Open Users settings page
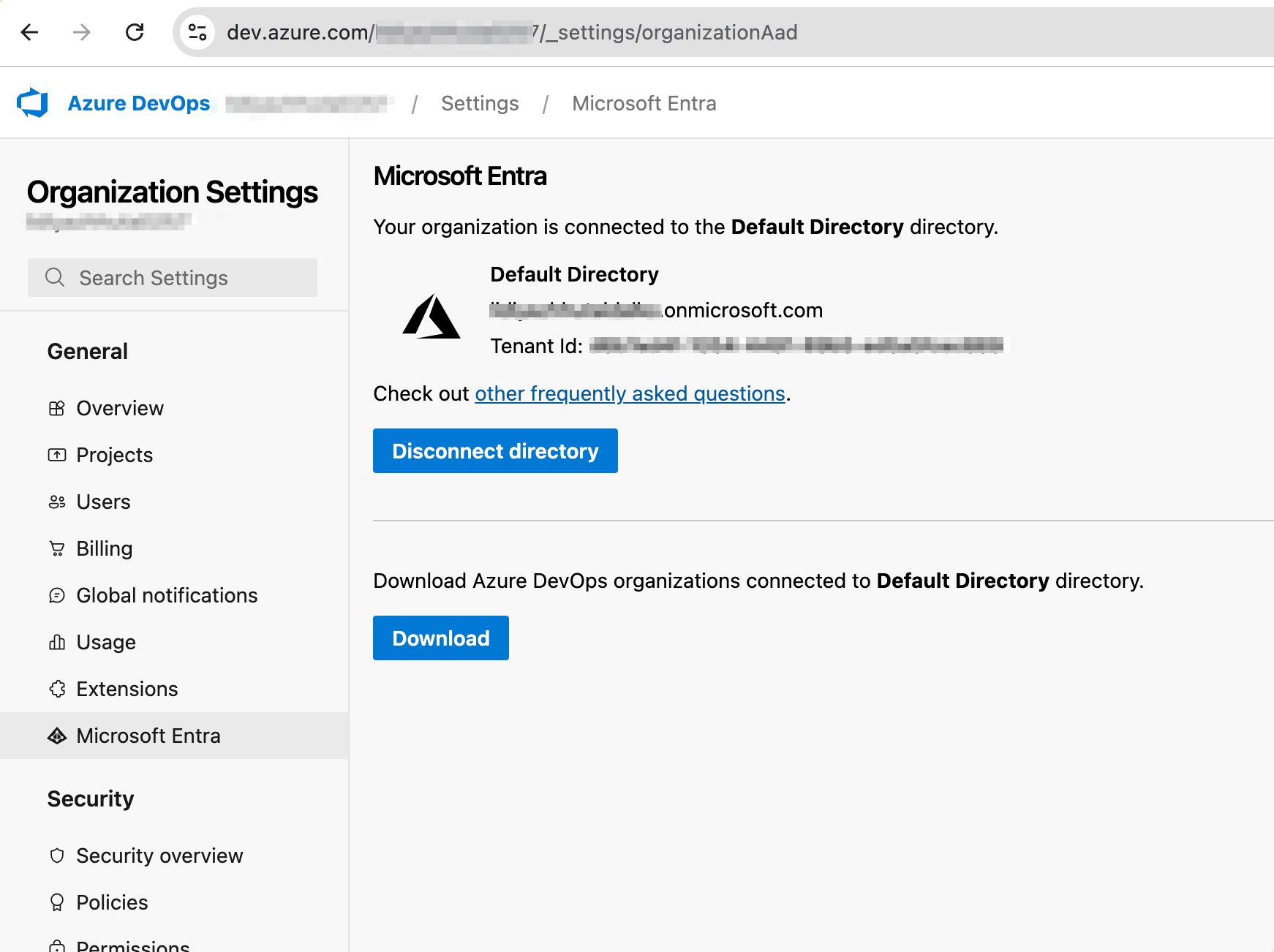This screenshot has width=1274, height=952. [x=103, y=502]
